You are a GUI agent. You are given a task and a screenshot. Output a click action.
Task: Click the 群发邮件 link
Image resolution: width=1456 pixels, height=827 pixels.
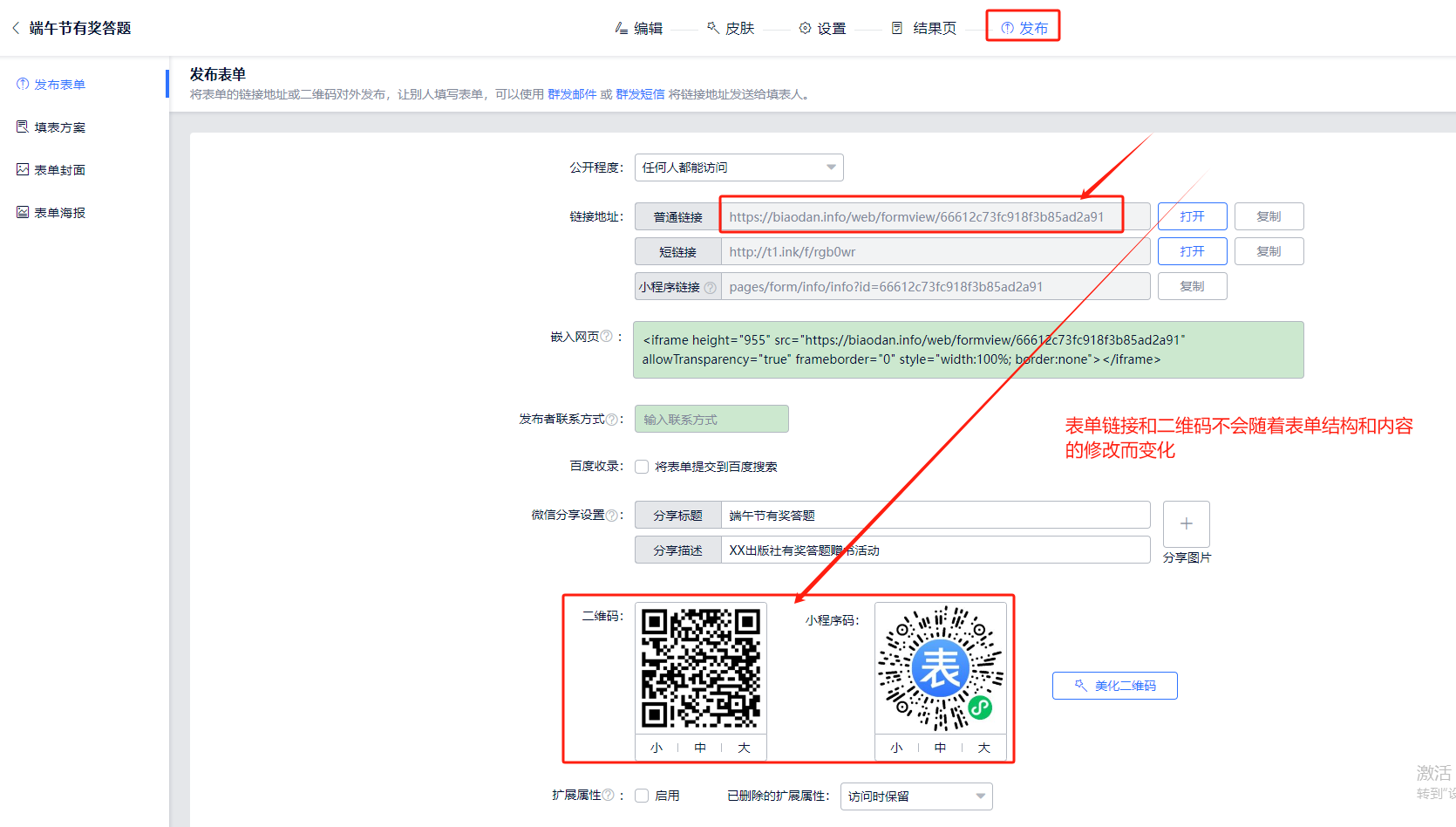[x=572, y=94]
